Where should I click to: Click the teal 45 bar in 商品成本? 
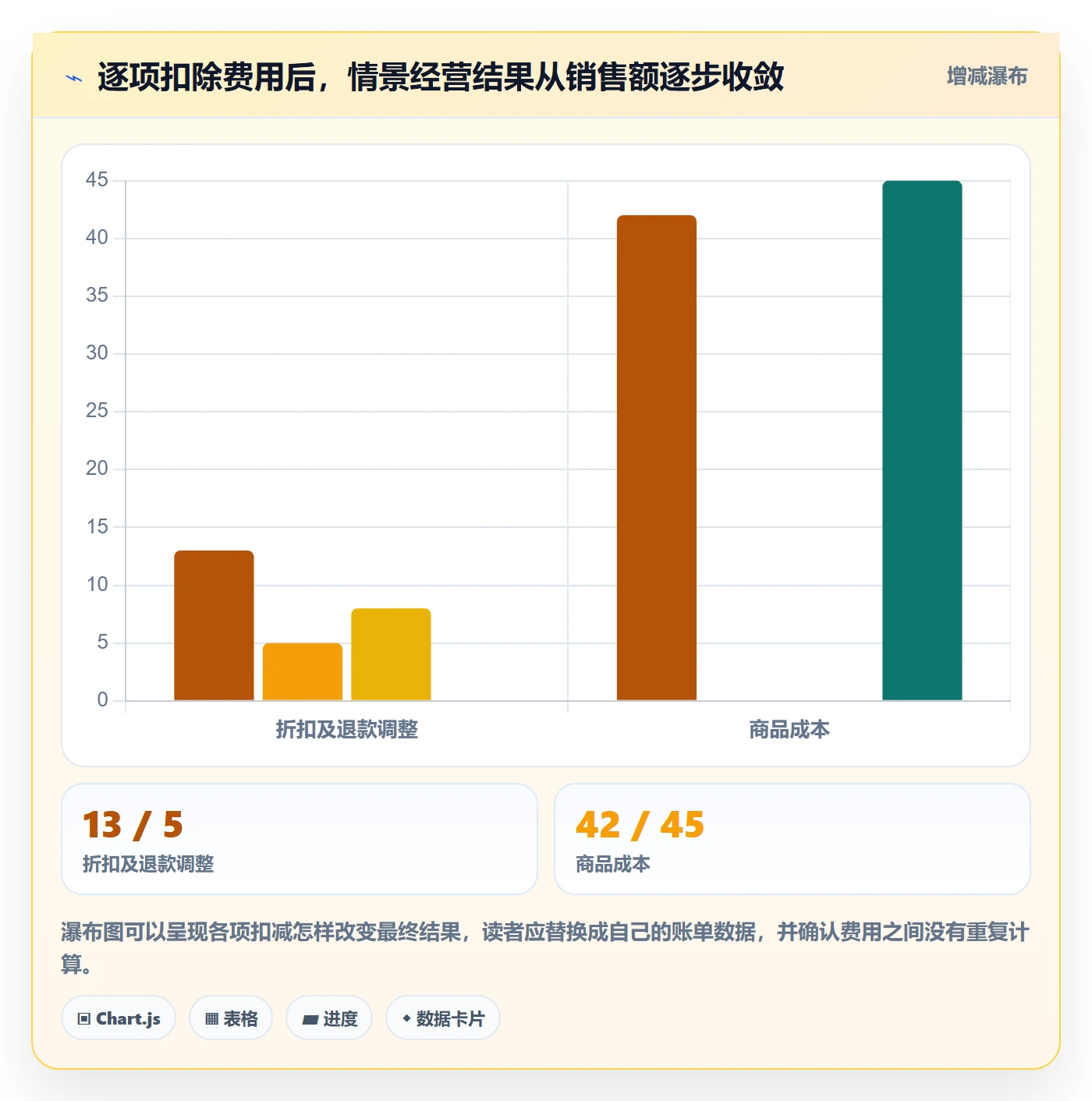click(x=922, y=441)
